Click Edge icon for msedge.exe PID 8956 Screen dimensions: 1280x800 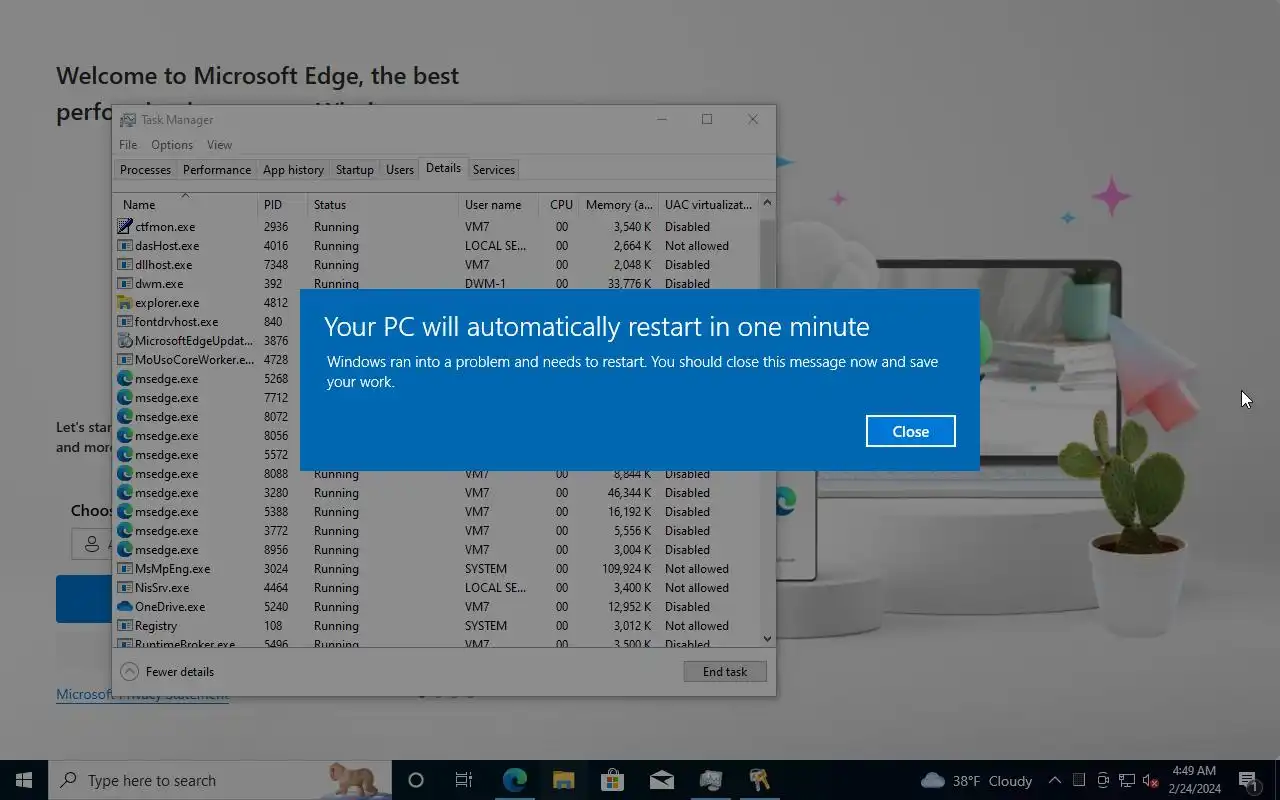coord(125,550)
